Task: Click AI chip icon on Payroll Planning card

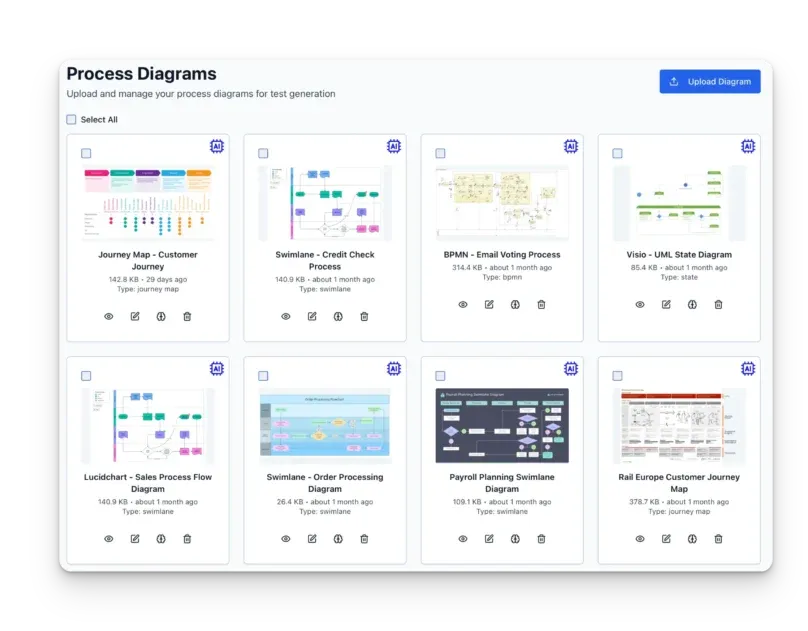Action: tap(571, 369)
